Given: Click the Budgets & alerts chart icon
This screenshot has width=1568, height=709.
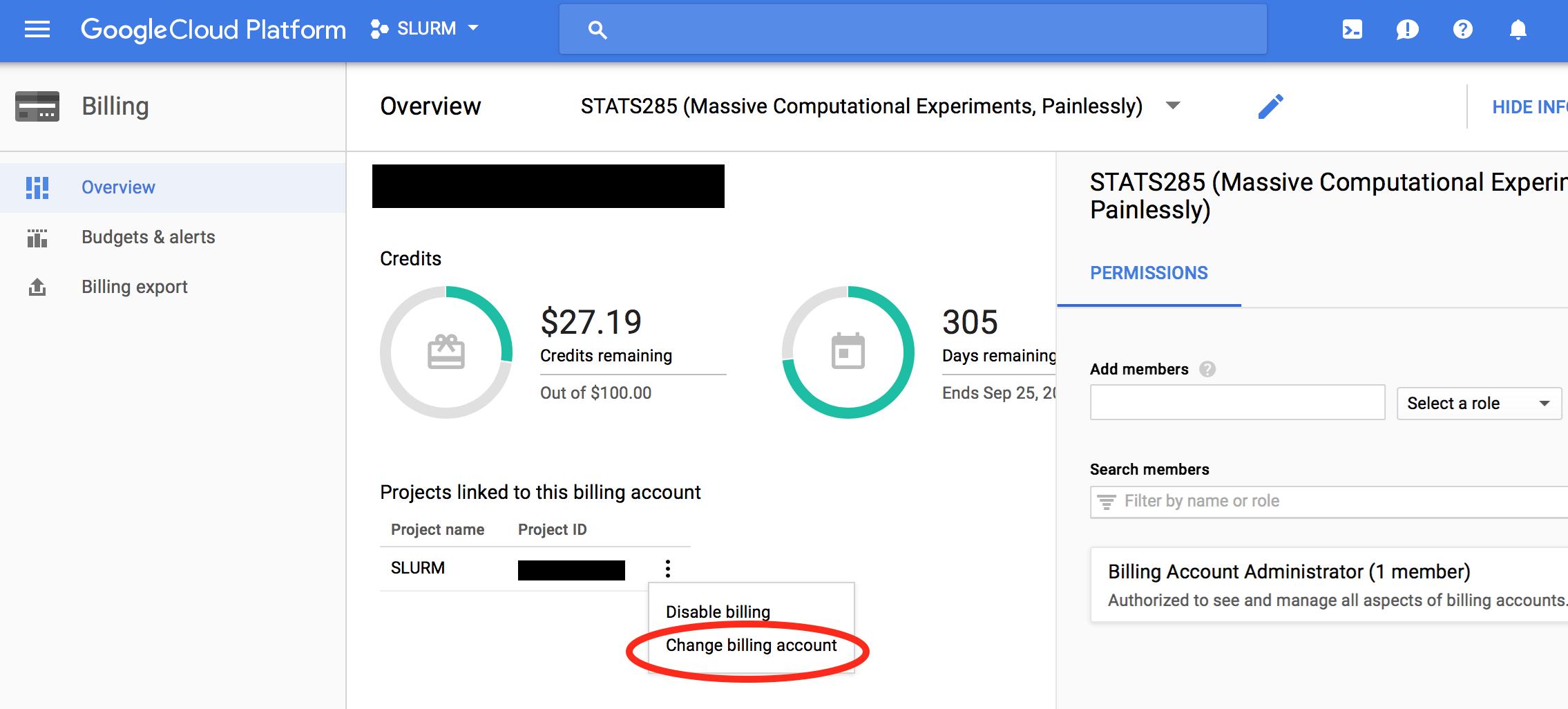Looking at the screenshot, I should click(37, 238).
